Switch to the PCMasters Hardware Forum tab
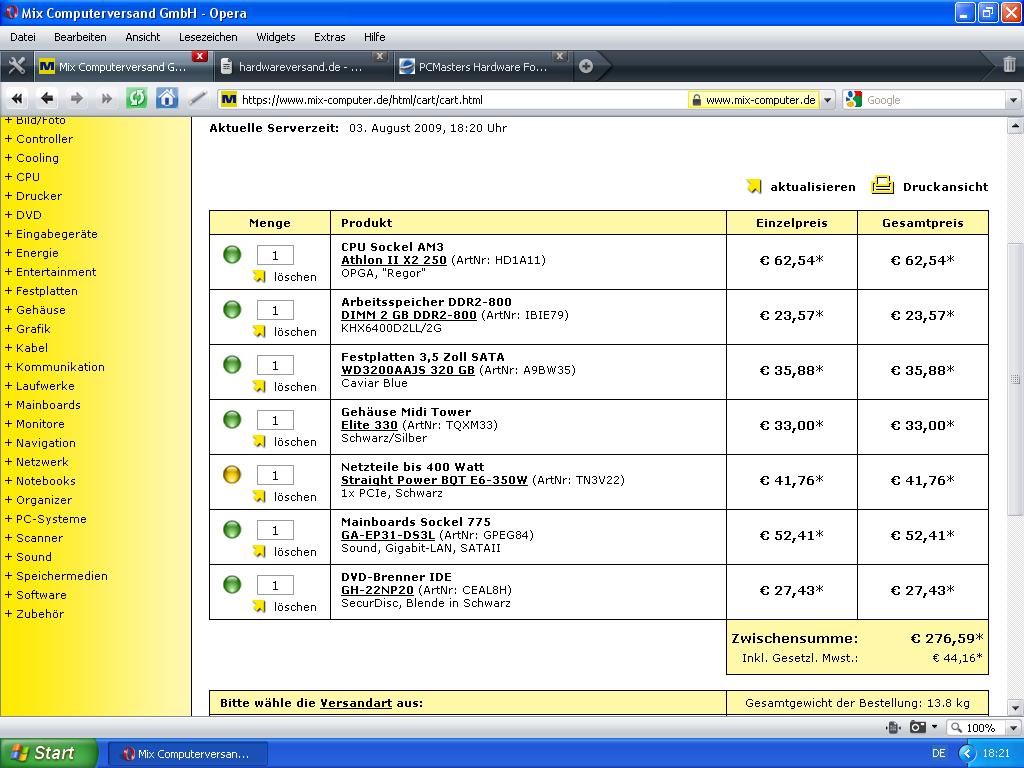Viewport: 1024px width, 768px height. click(482, 66)
